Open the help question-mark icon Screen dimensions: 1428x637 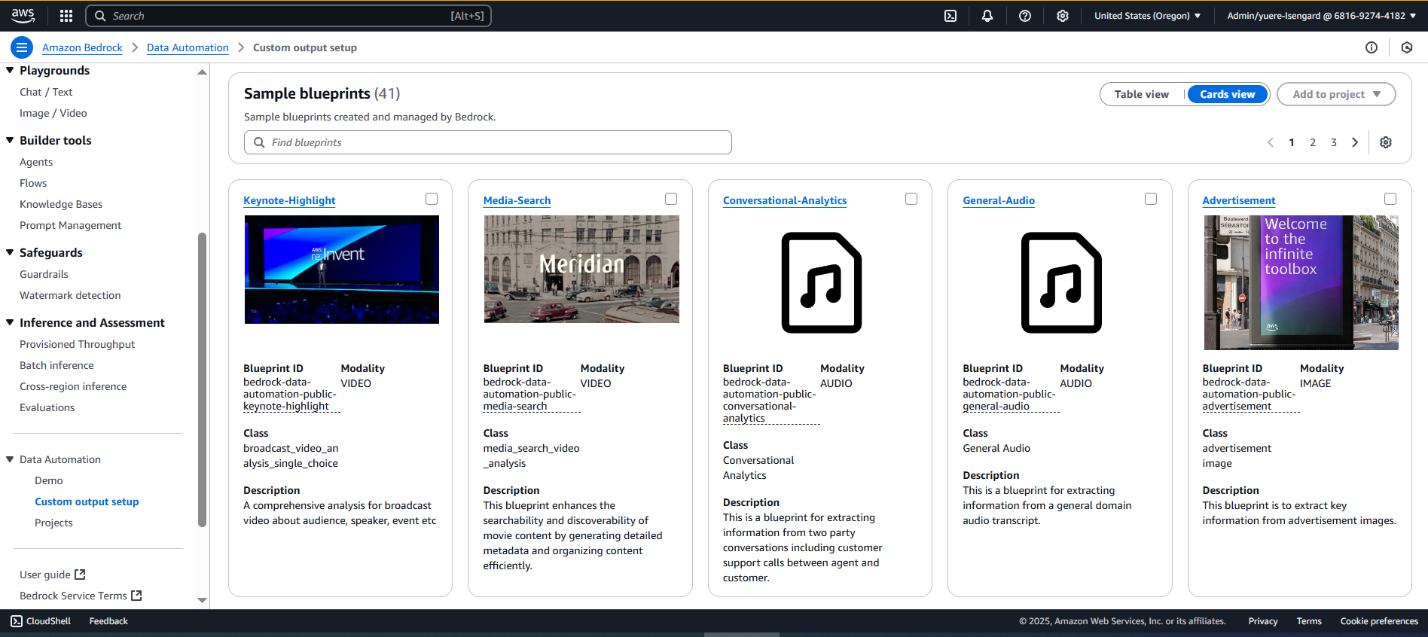coord(1025,16)
